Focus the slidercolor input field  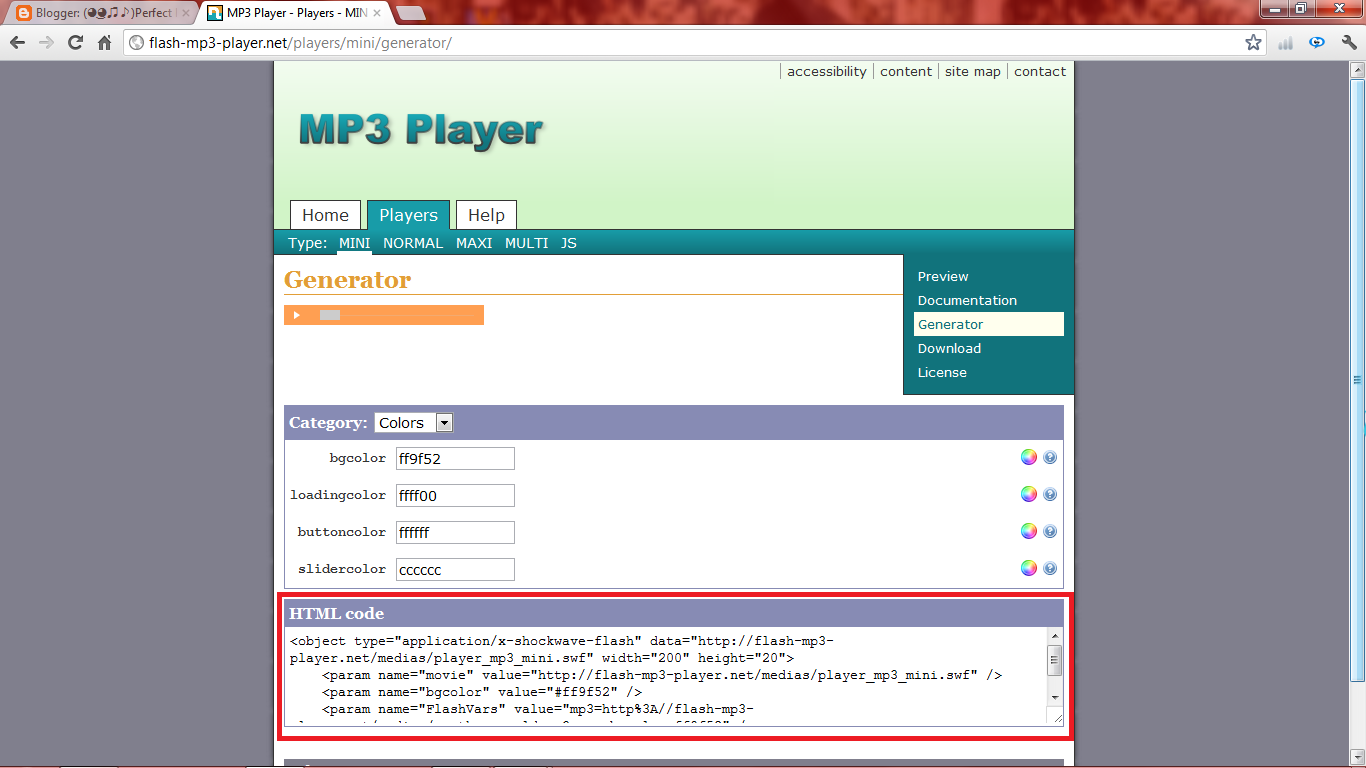point(455,569)
